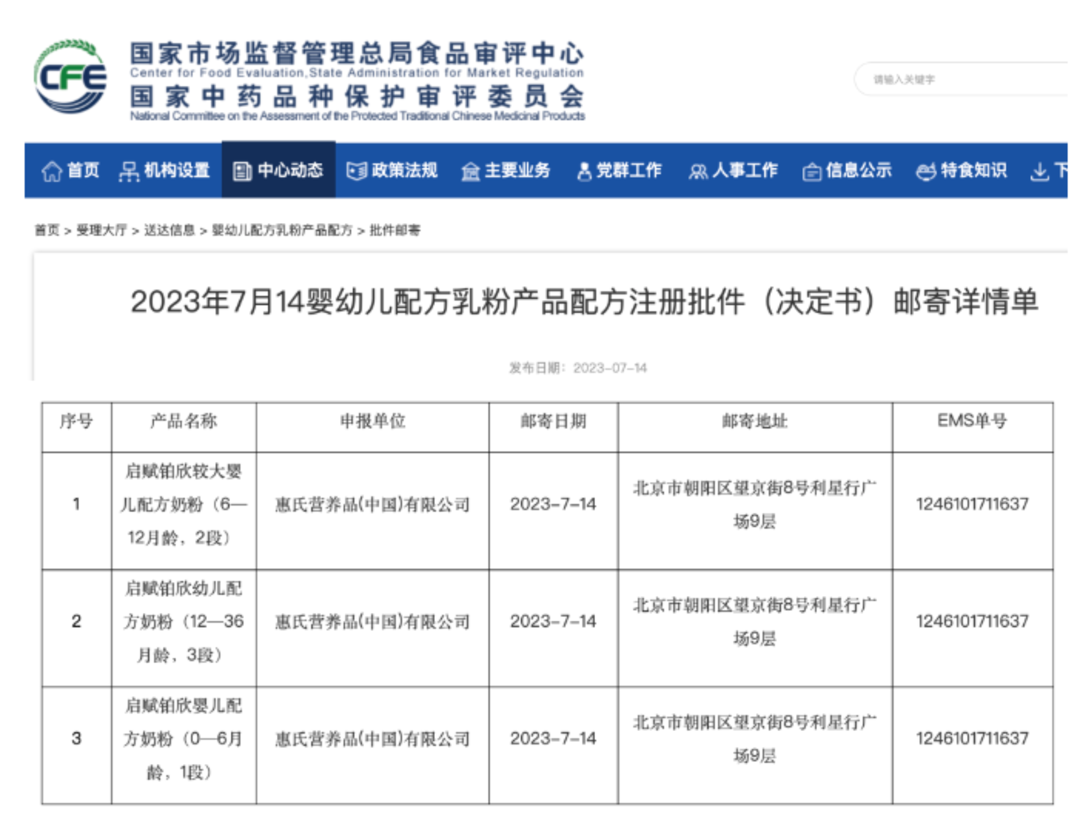Click the CFE logo
Image resolution: width=1080 pixels, height=823 pixels.
[x=70, y=76]
